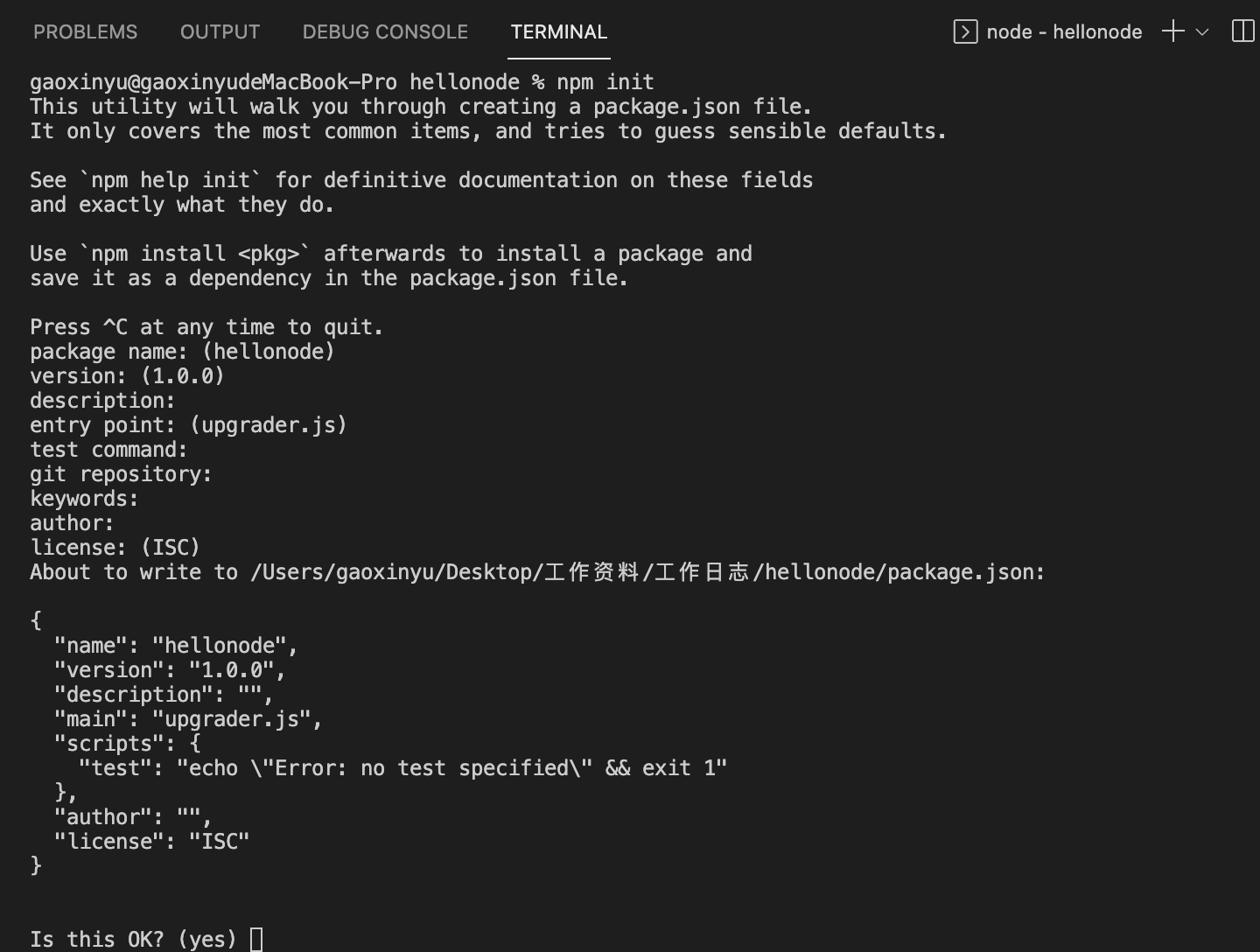Click the "package name: (hellonode)" prompt line
This screenshot has height=952, width=1260.
click(182, 352)
